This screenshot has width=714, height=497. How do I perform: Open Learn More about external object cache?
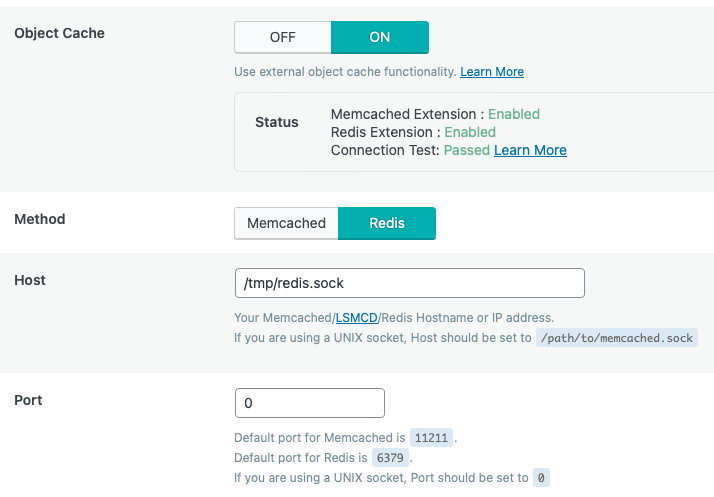(x=492, y=72)
